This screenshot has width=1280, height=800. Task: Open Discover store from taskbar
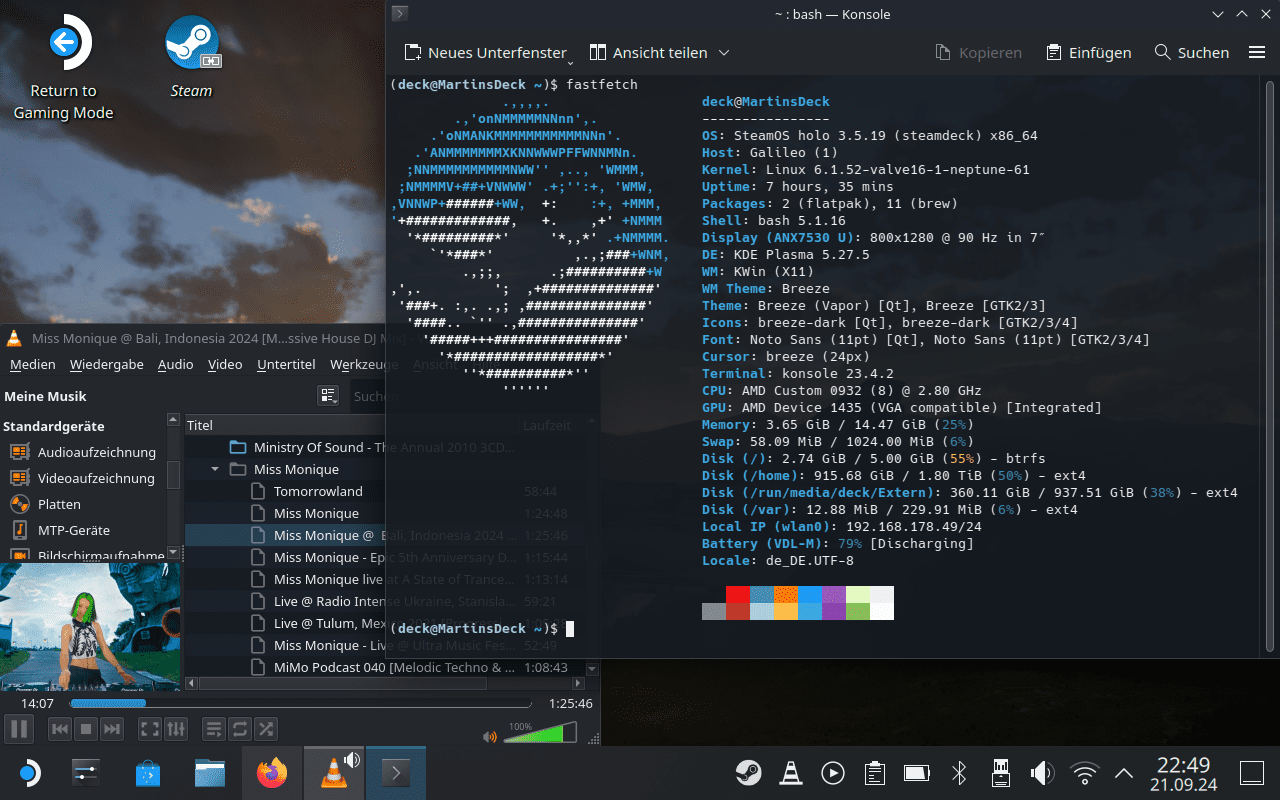pyautogui.click(x=147, y=773)
